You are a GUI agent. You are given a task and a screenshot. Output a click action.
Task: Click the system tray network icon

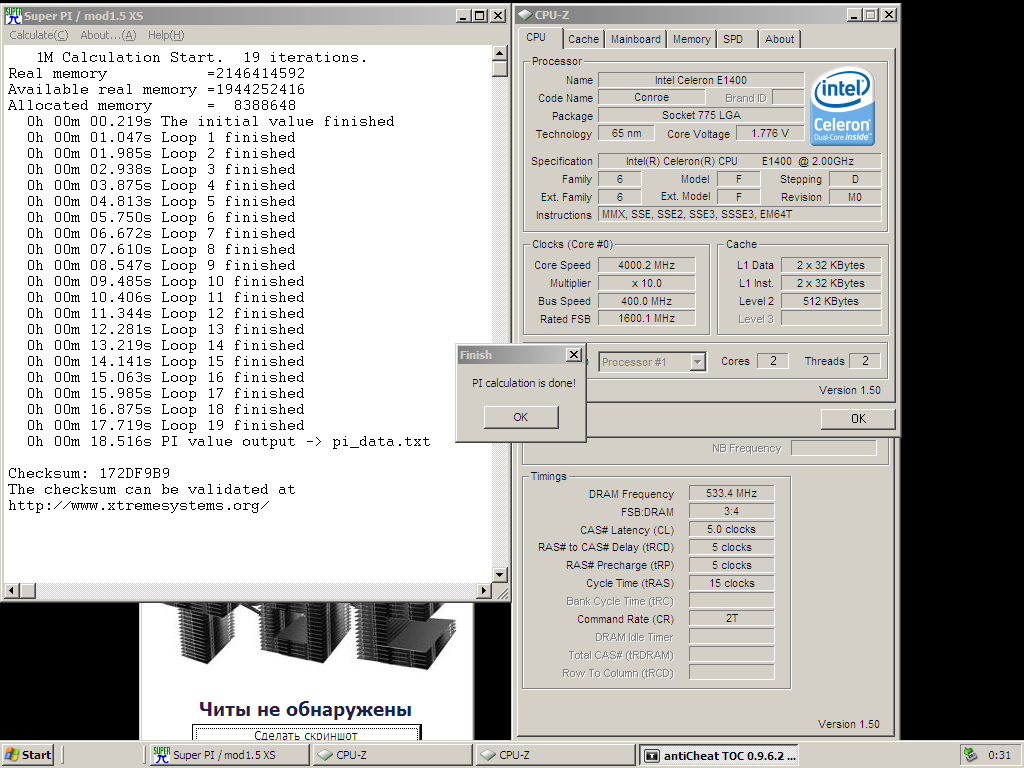point(970,755)
